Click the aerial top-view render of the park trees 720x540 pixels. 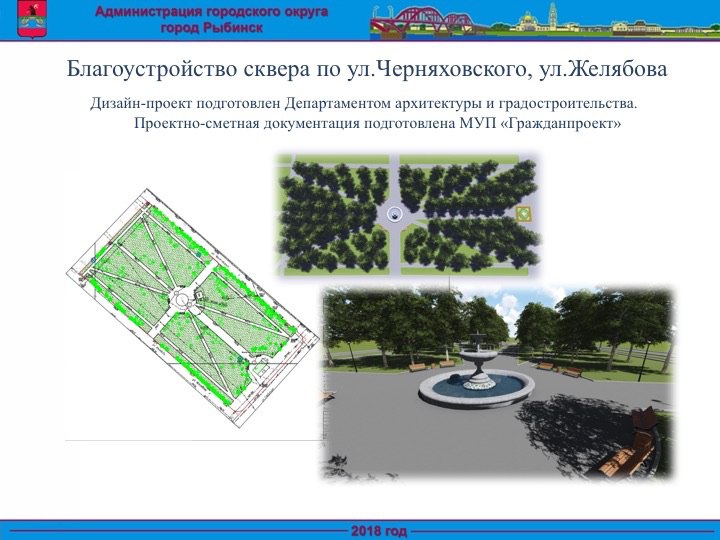[x=408, y=215]
